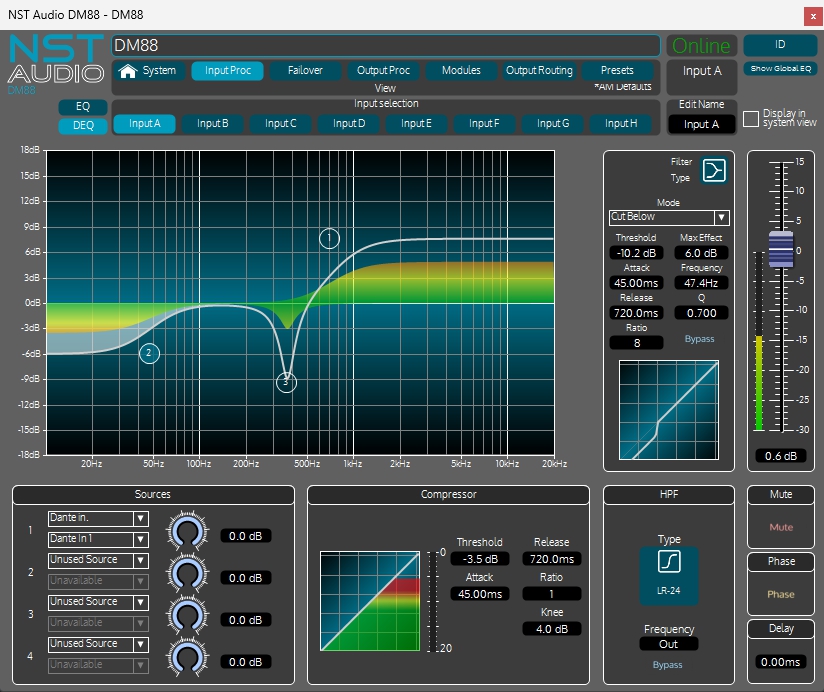Click the DEQ transfer curve graph
Image resolution: width=824 pixels, height=692 pixels.
coord(669,410)
